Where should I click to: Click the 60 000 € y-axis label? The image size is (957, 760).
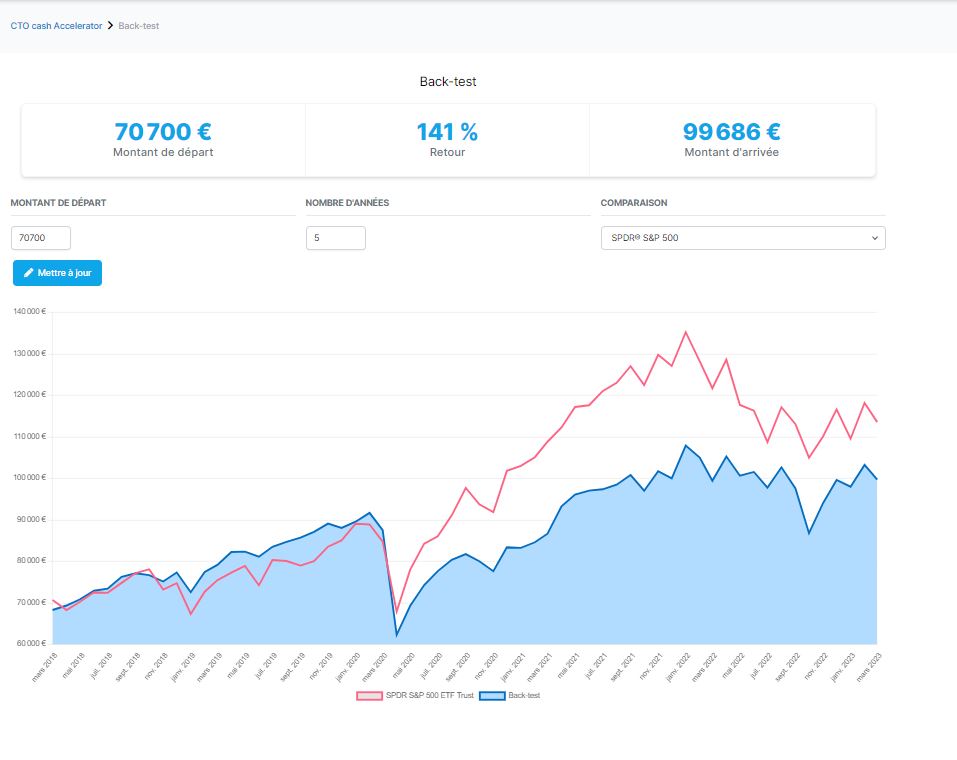(x=31, y=643)
